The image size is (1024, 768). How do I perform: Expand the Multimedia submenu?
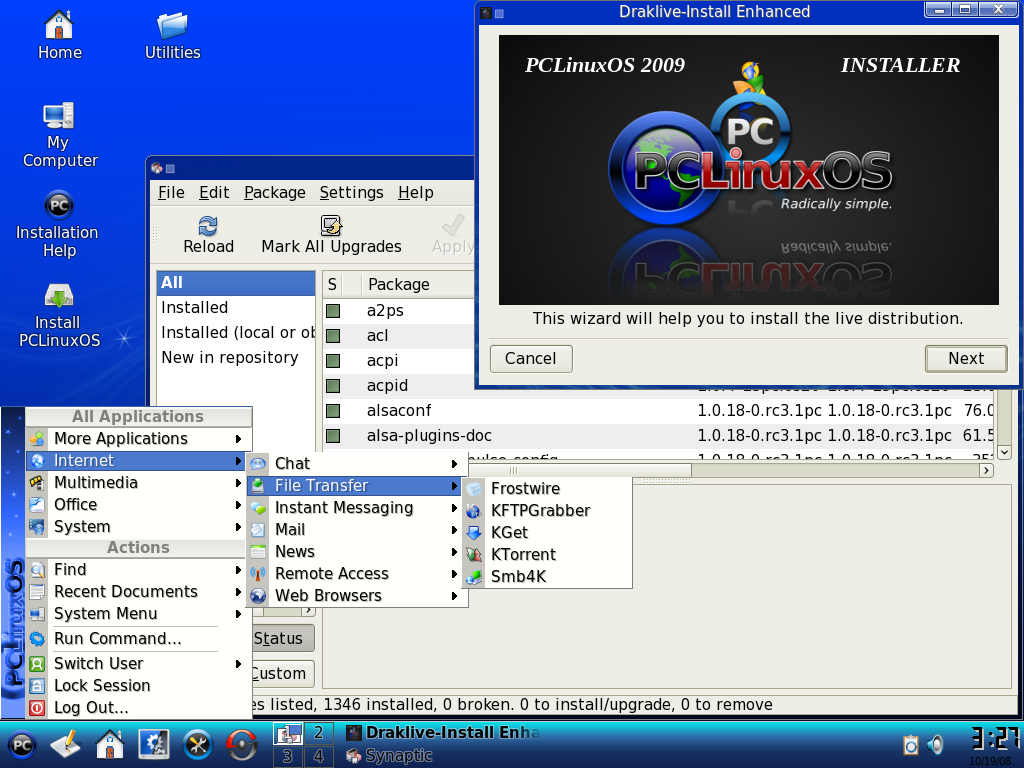point(137,483)
